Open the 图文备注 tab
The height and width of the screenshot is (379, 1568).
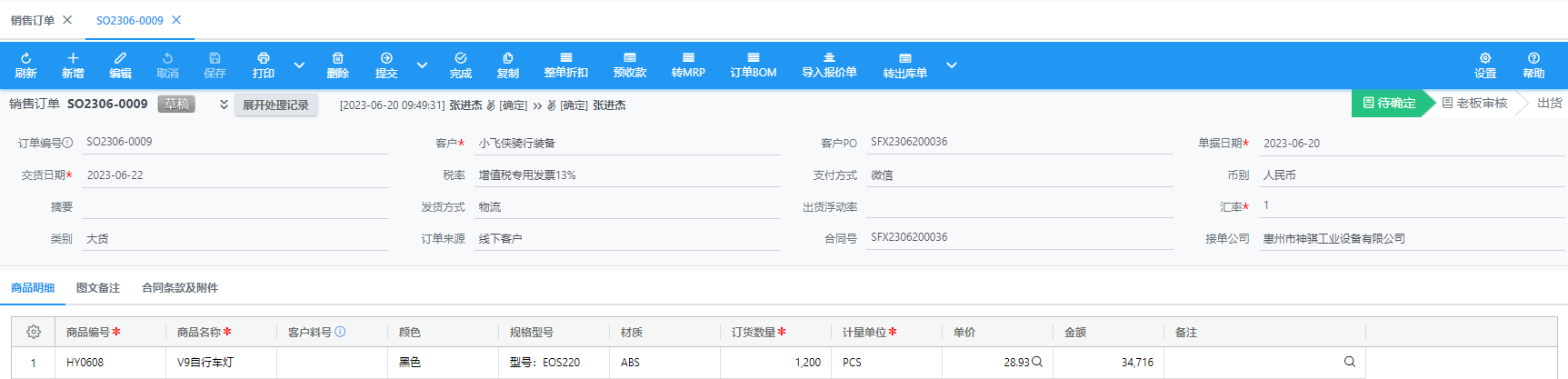coord(98,288)
